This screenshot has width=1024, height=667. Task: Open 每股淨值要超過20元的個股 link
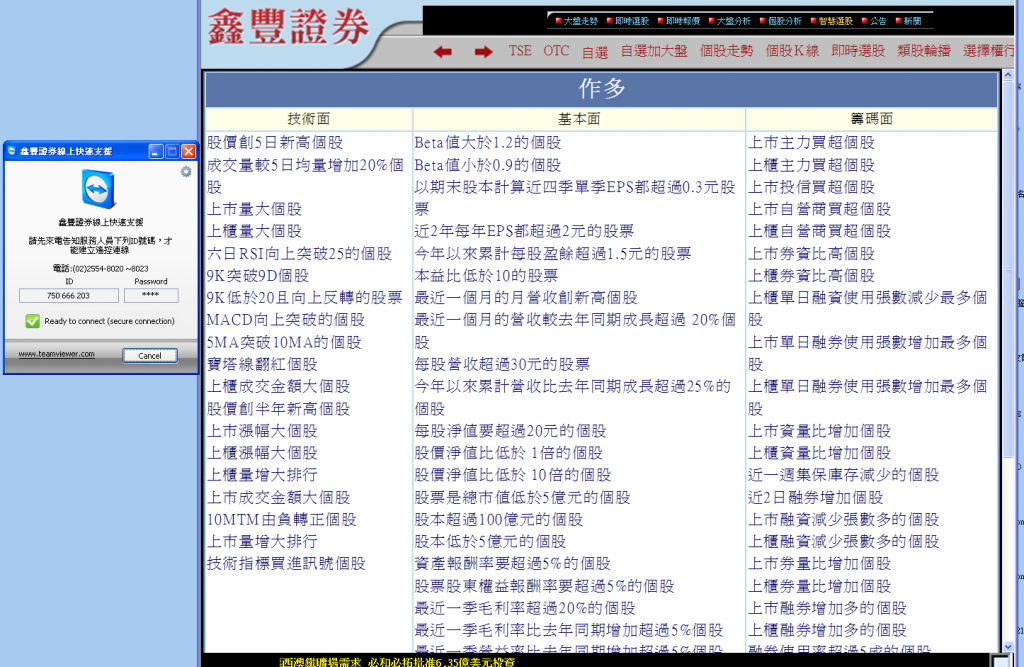point(510,431)
